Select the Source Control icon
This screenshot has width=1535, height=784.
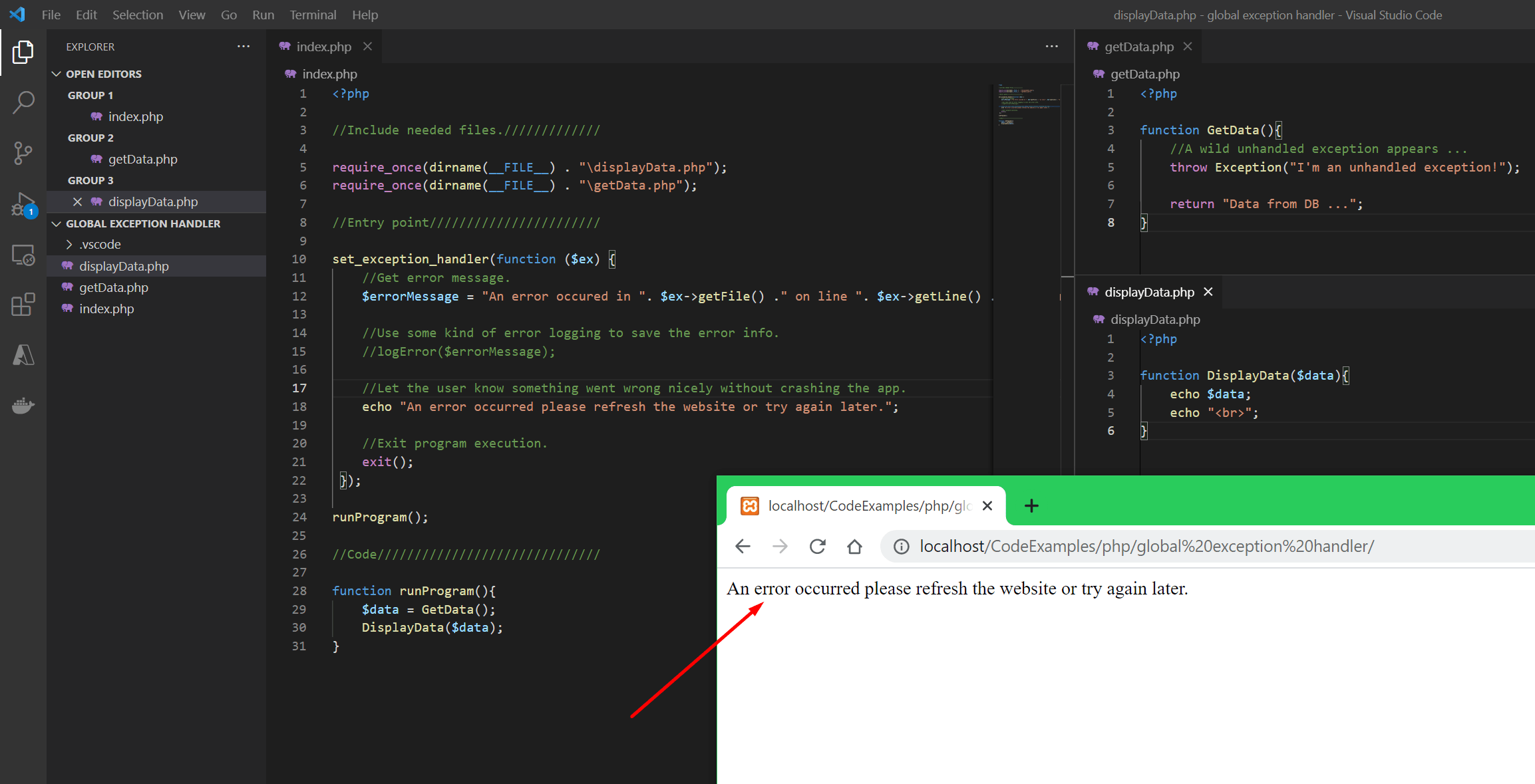(22, 153)
